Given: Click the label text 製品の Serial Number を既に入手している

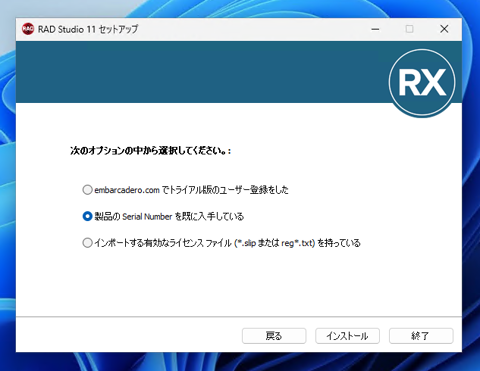Looking at the screenshot, I should pos(169,217).
